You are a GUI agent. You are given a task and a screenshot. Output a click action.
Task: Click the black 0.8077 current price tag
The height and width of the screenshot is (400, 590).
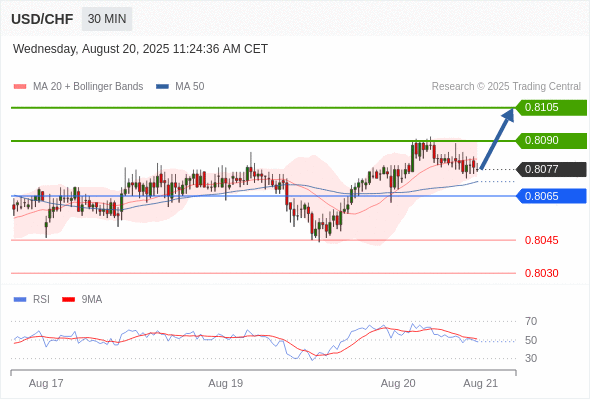(551, 169)
